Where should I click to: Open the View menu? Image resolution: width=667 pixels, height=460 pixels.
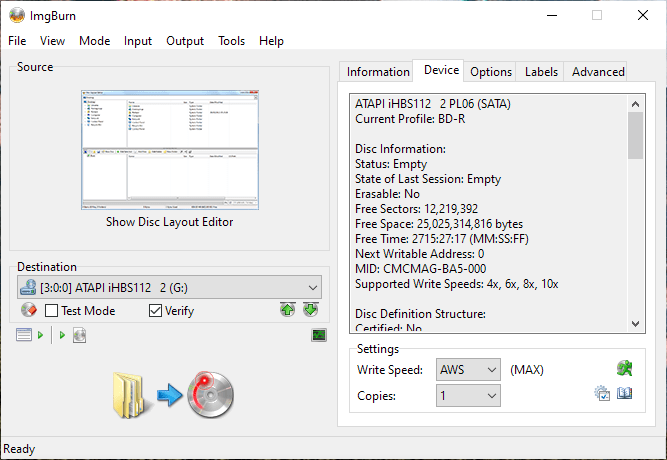click(x=52, y=41)
